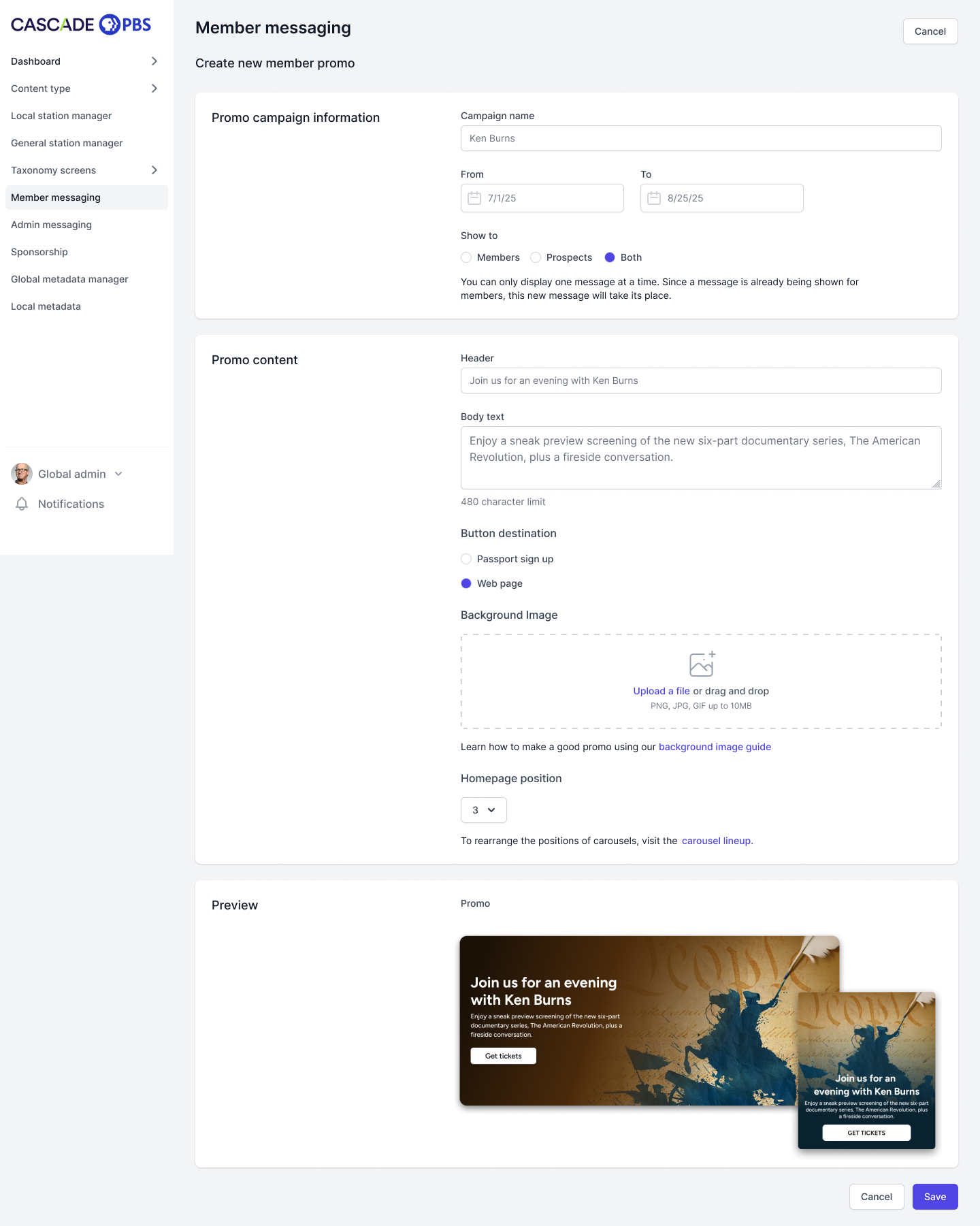
Task: Click the Global admin avatar photo
Action: (22, 474)
